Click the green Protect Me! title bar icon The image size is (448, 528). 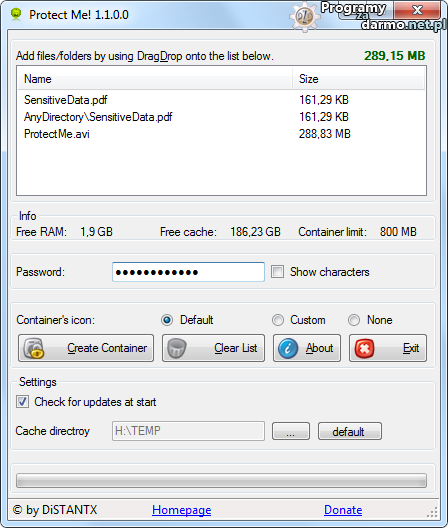coord(16,14)
